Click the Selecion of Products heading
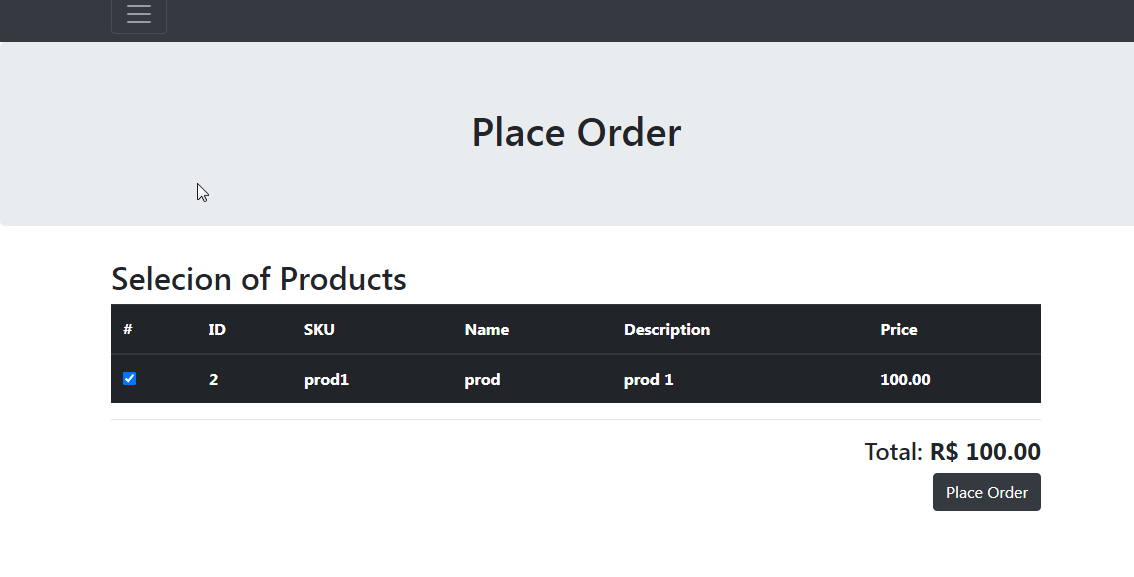 tap(259, 279)
